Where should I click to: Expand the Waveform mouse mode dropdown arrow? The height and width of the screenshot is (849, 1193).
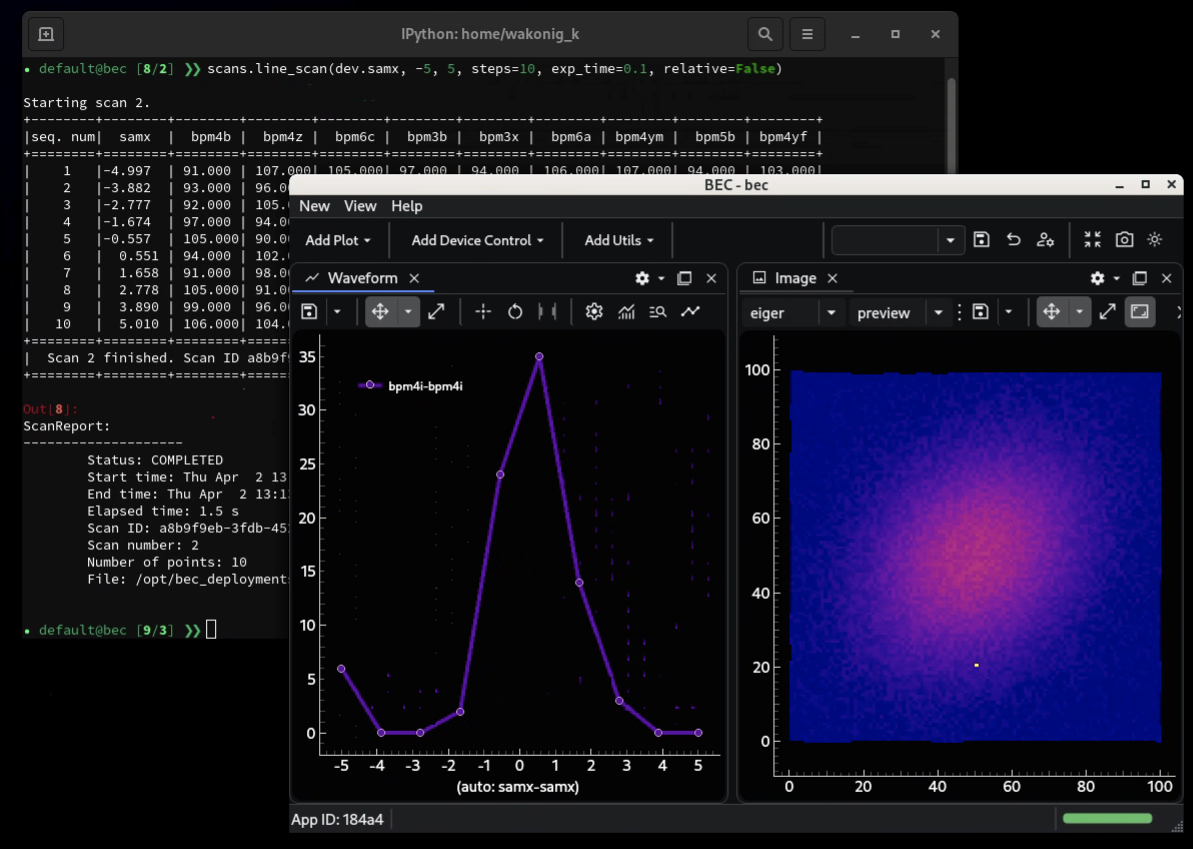[409, 312]
